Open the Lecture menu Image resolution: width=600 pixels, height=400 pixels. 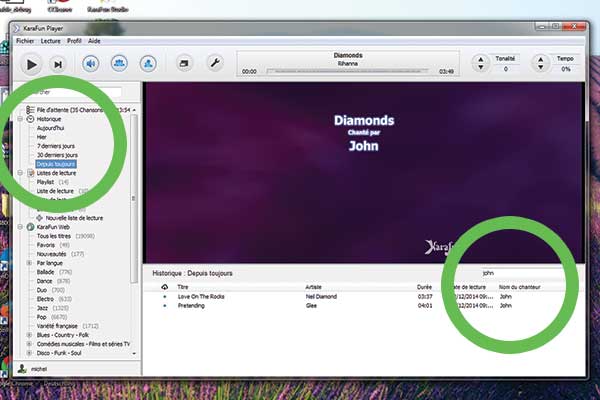[x=49, y=41]
